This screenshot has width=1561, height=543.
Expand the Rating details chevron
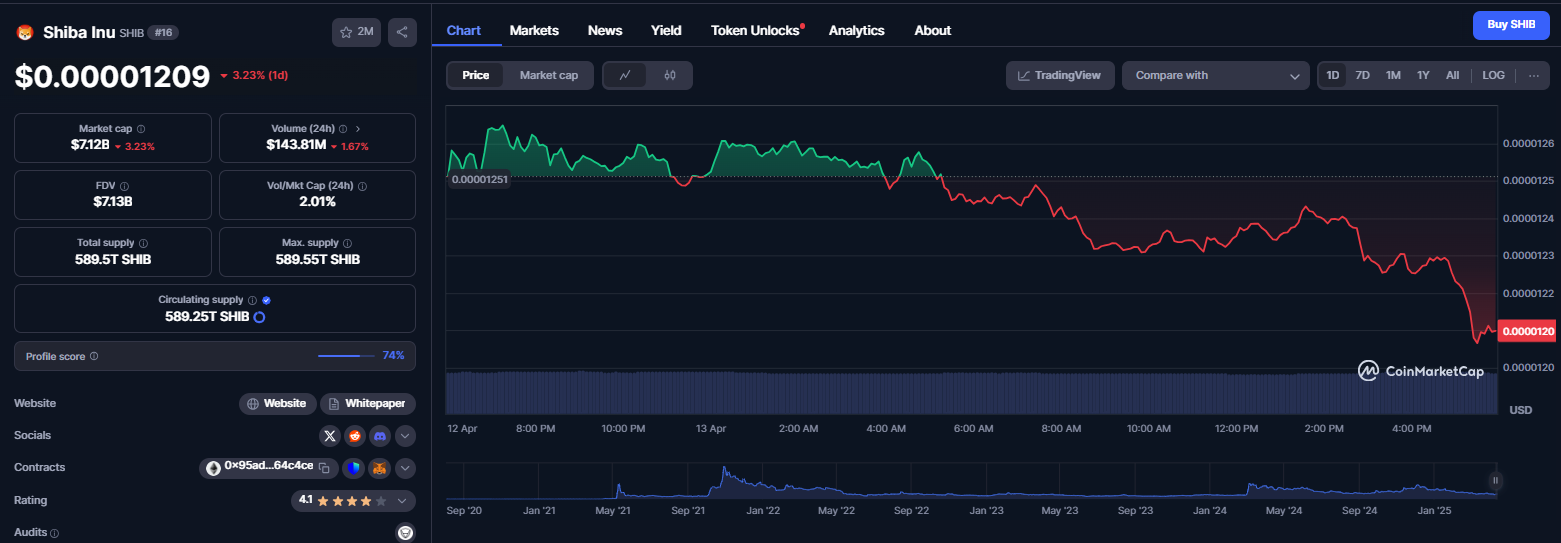[x=402, y=501]
